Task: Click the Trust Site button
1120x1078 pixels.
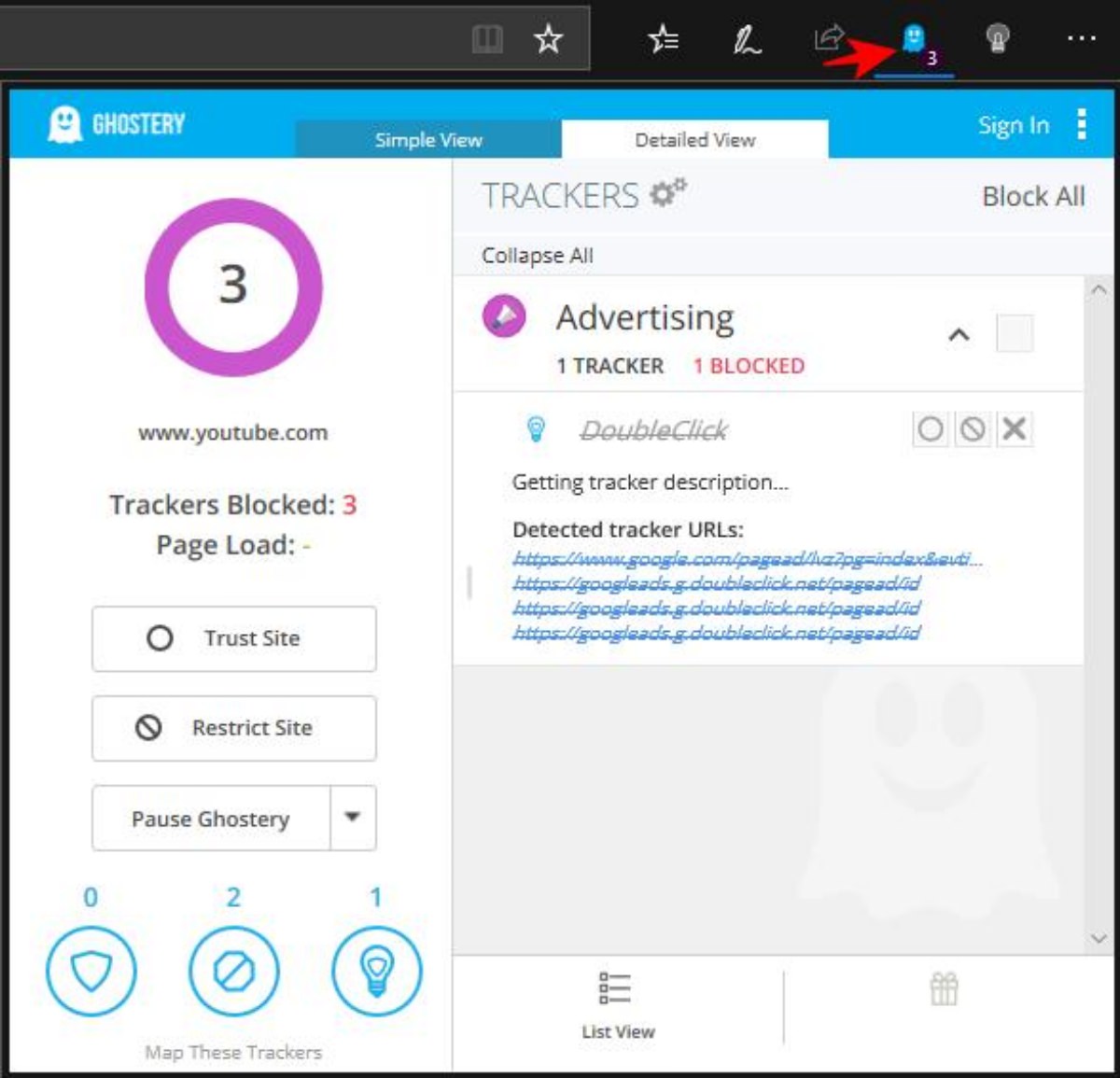Action: (x=234, y=638)
